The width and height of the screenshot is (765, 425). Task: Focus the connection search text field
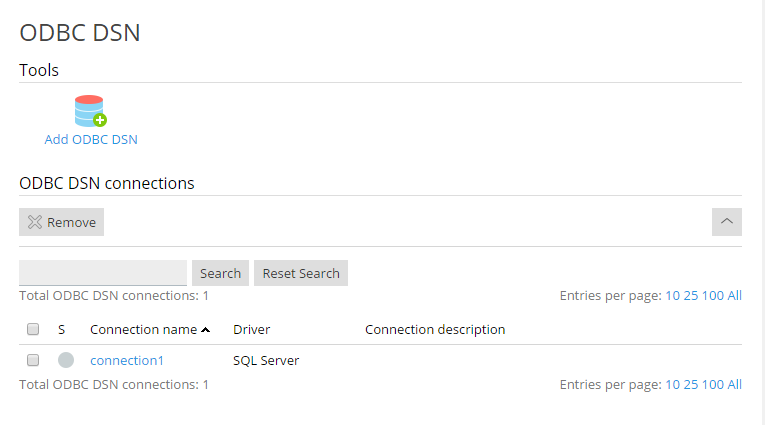coord(103,273)
